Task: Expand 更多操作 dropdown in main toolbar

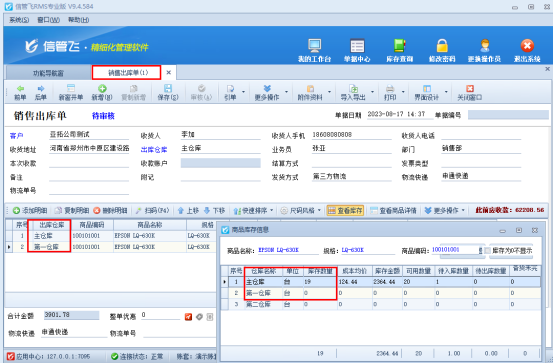Action: tap(286, 92)
